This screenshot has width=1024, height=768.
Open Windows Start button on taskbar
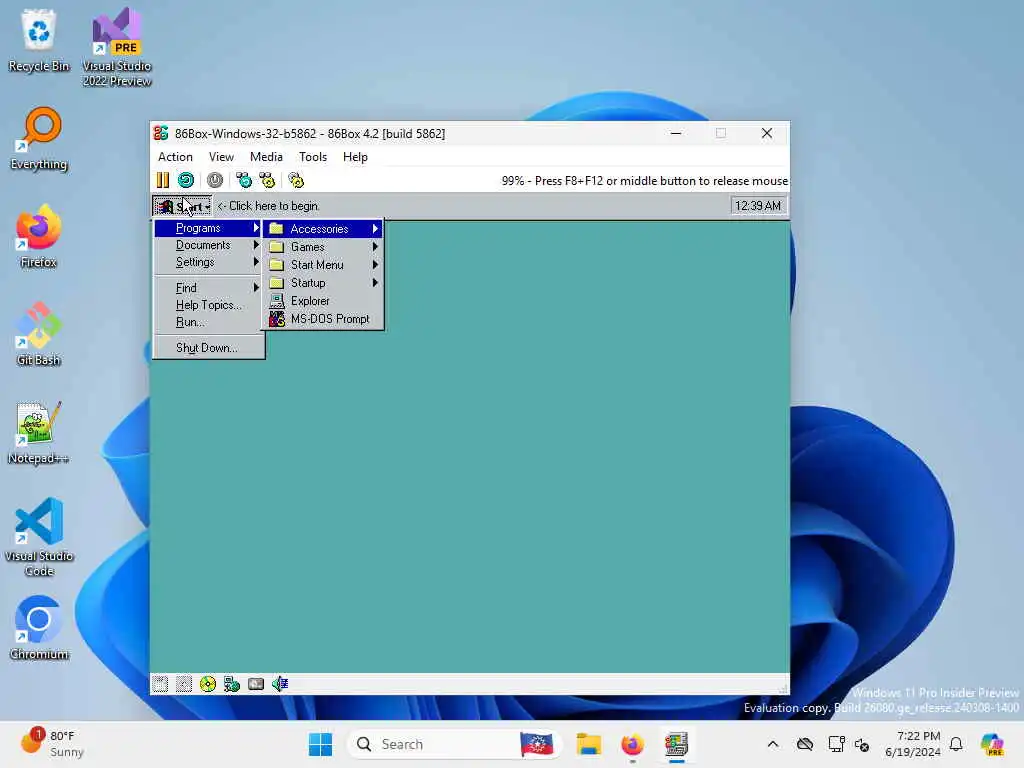(321, 744)
